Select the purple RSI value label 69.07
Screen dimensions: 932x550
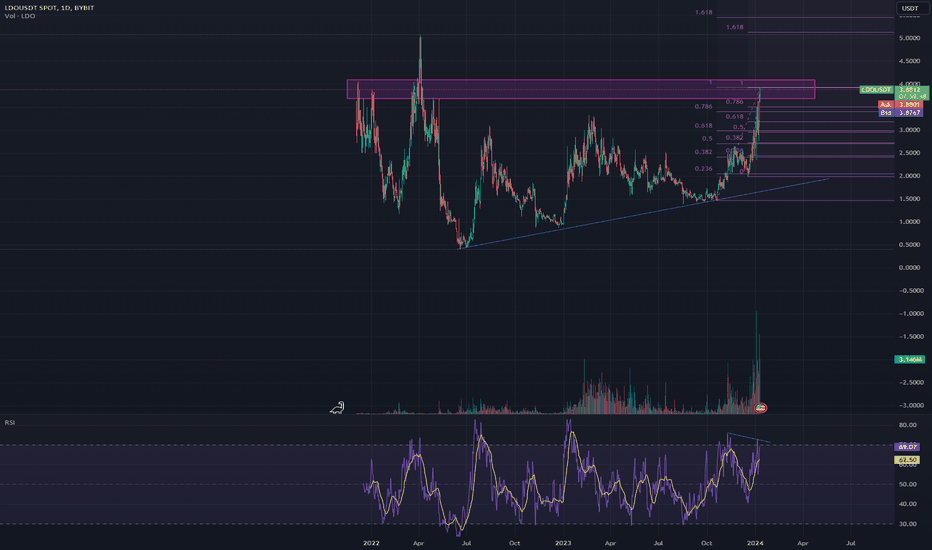point(907,447)
